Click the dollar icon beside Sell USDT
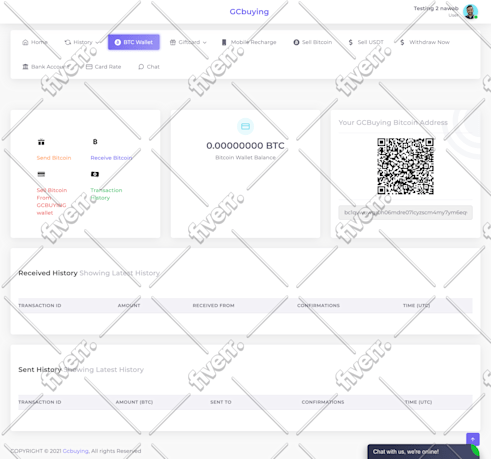The image size is (491, 459). tap(351, 42)
